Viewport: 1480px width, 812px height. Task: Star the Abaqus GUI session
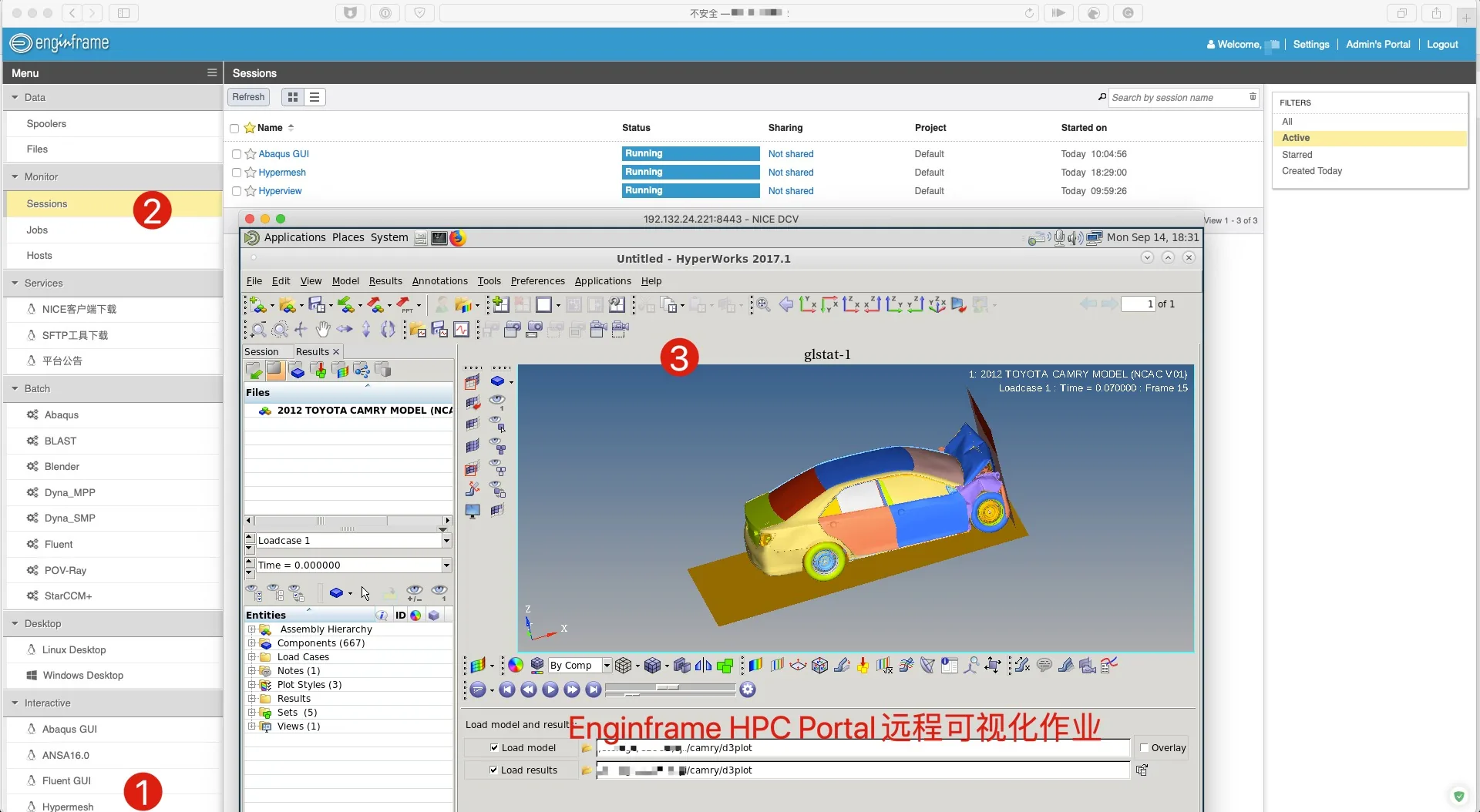pos(251,154)
